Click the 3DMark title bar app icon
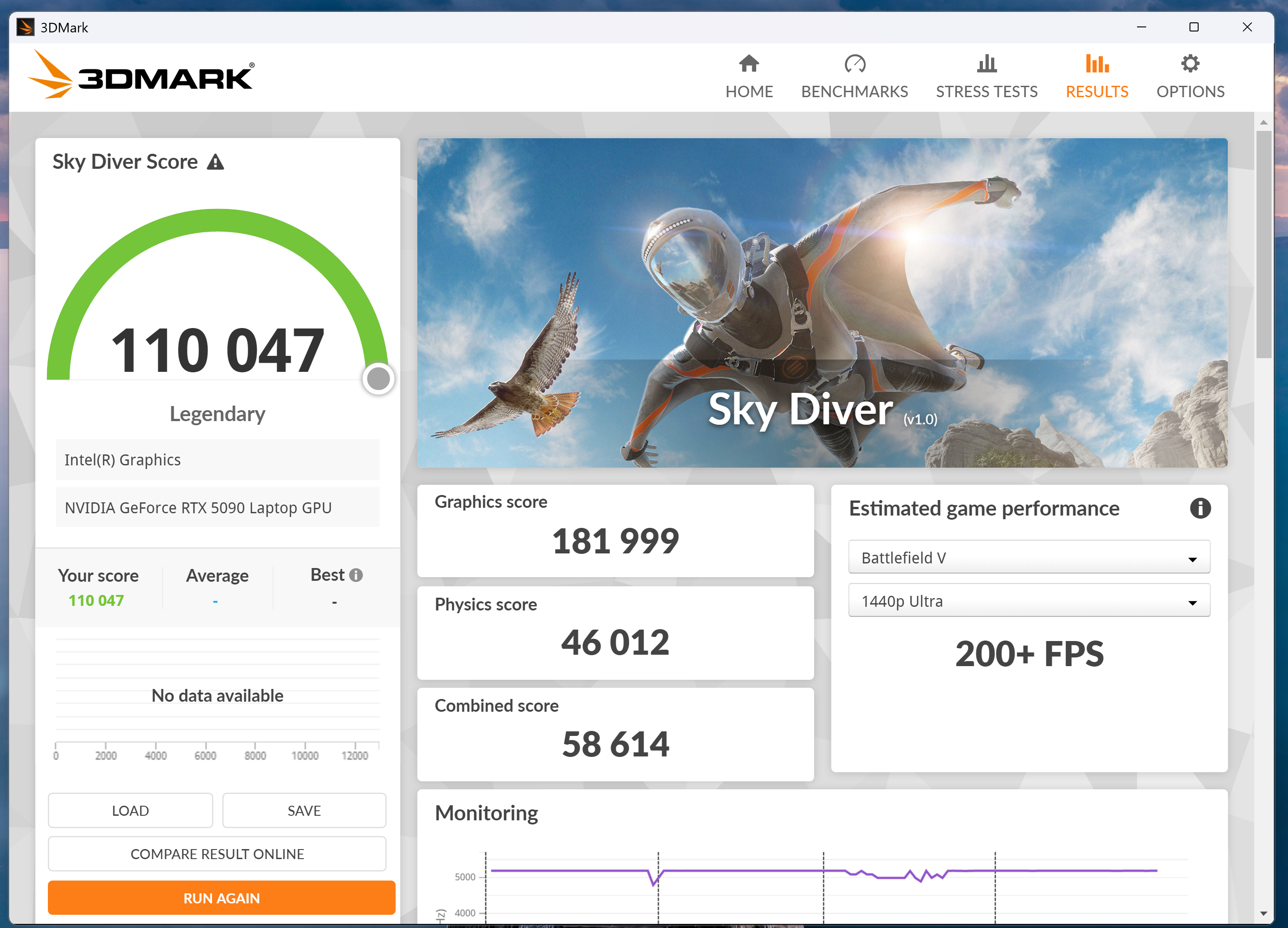Image resolution: width=1288 pixels, height=928 pixels. click(x=26, y=27)
